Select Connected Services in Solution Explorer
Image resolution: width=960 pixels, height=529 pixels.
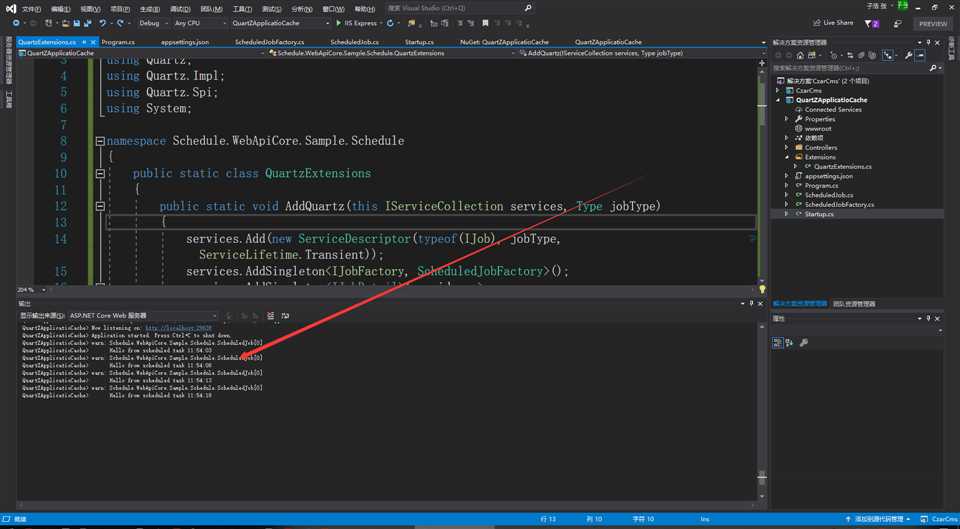pyautogui.click(x=833, y=110)
